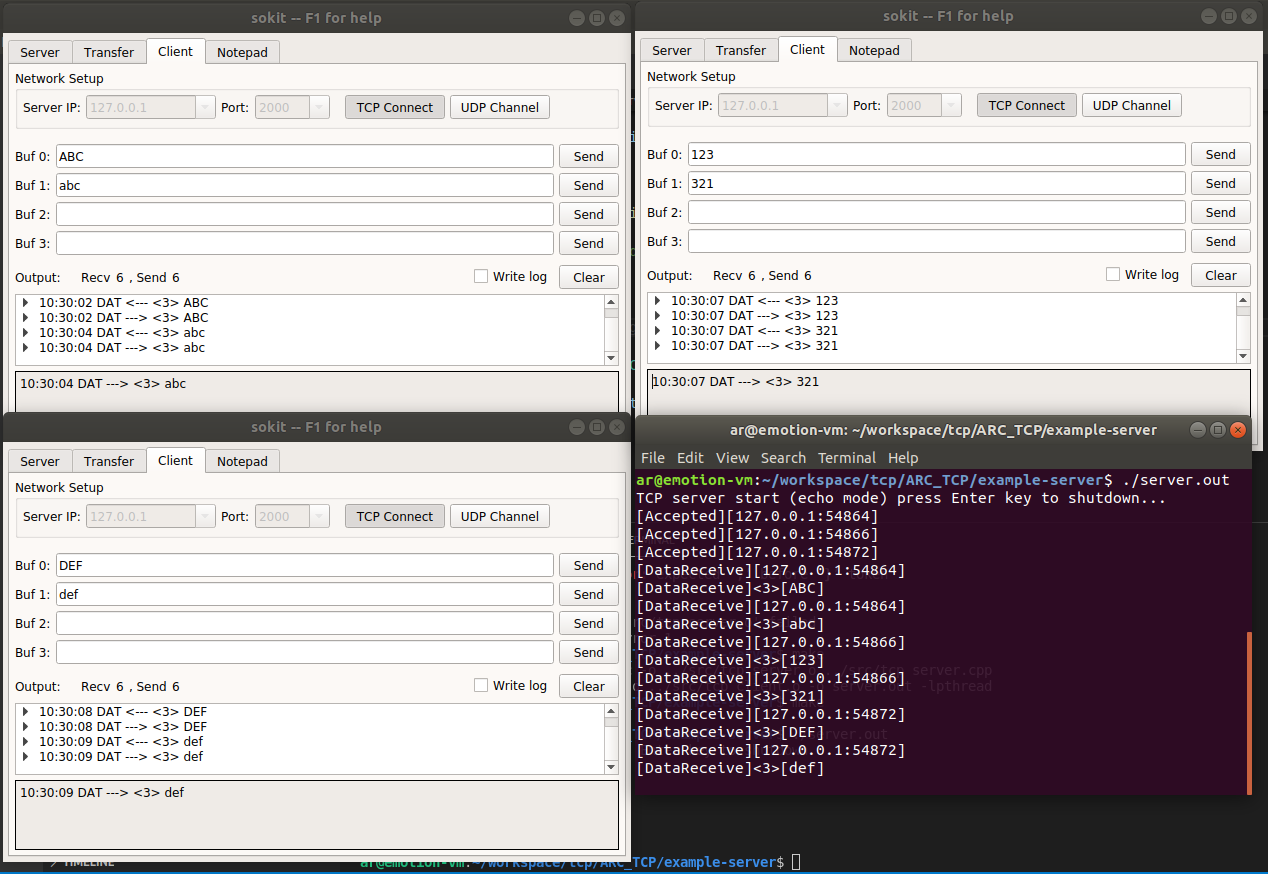Expand the 10:30:09 DAT ---> <3> def row
1268x874 pixels.
pyautogui.click(x=26, y=757)
